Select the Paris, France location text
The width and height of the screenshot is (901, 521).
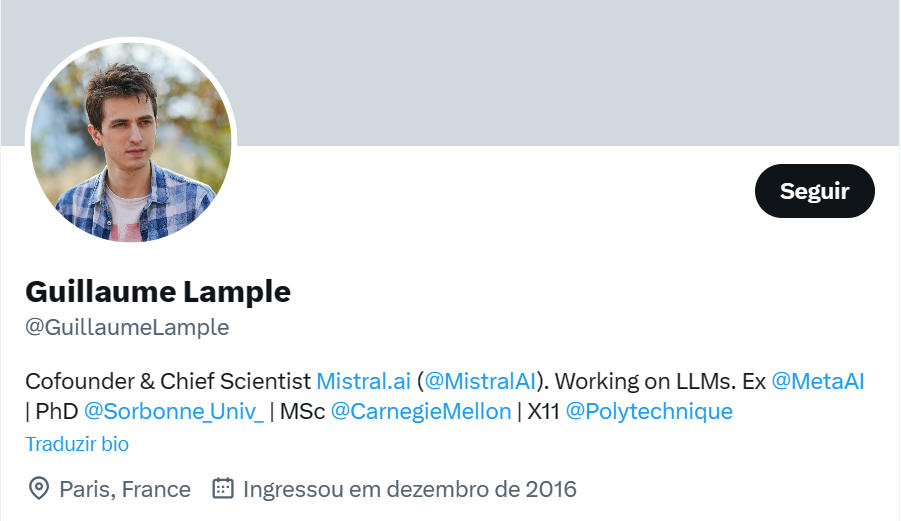click(125, 489)
